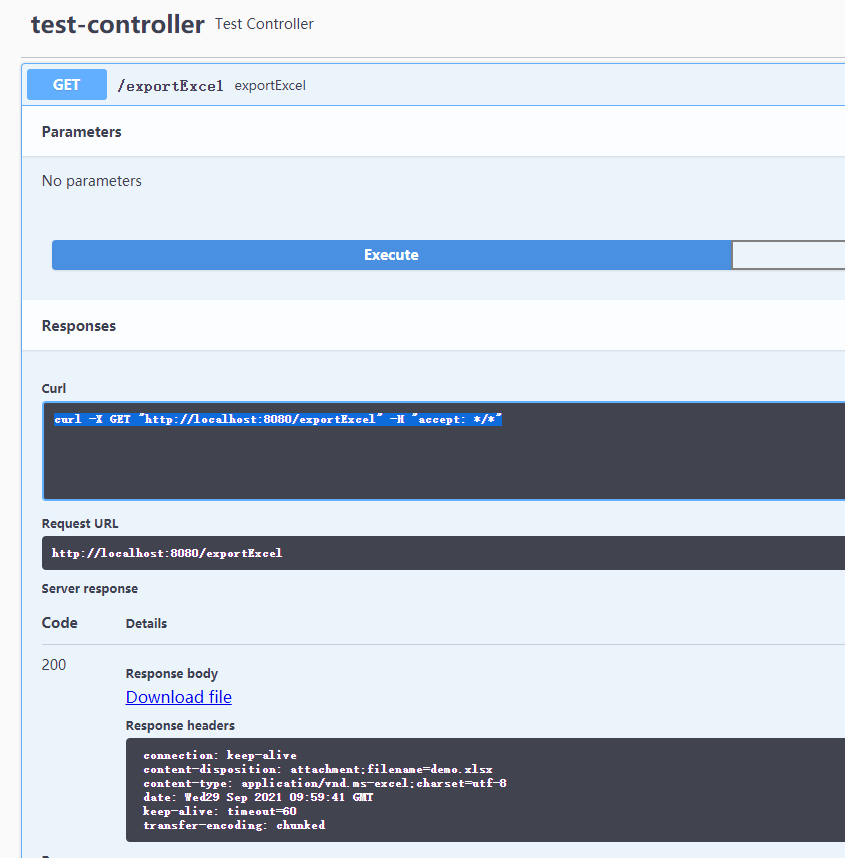845x858 pixels.
Task: Click the /exportExcel endpoint path
Action: pyautogui.click(x=170, y=86)
